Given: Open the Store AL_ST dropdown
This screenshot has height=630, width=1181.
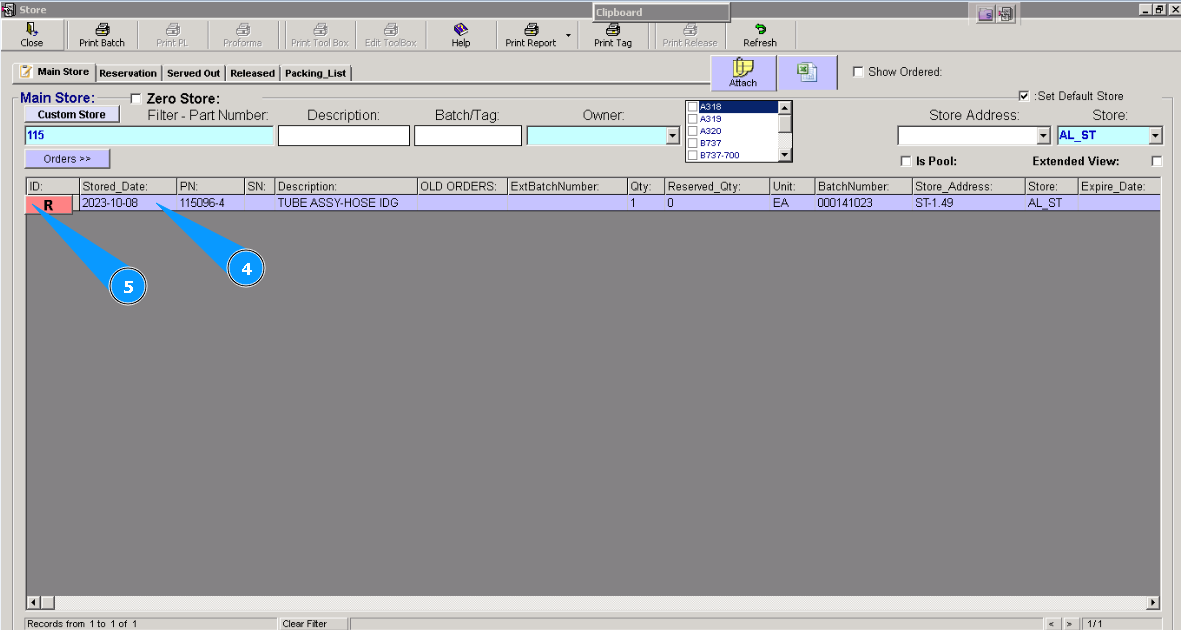Looking at the screenshot, I should [1156, 136].
